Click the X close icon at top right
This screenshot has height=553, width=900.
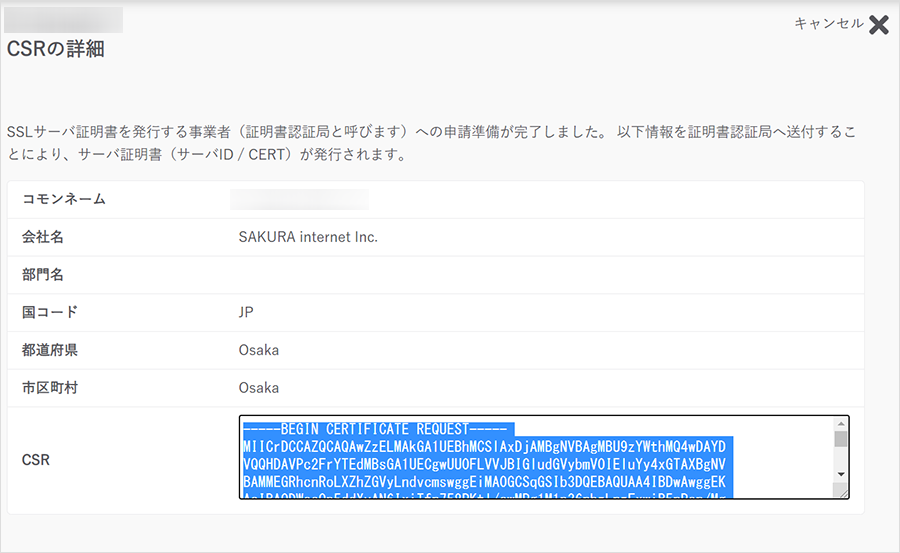[x=878, y=25]
